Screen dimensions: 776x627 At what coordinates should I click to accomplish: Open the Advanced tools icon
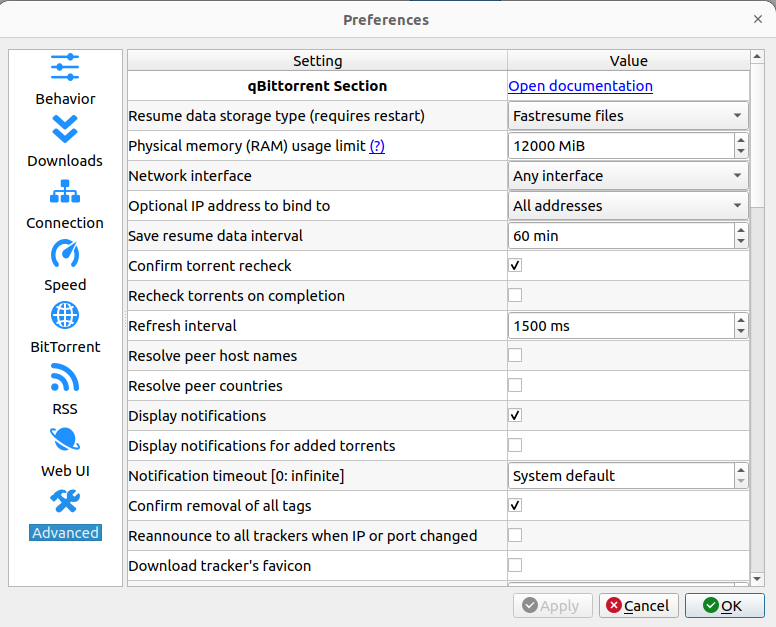pyautogui.click(x=65, y=501)
